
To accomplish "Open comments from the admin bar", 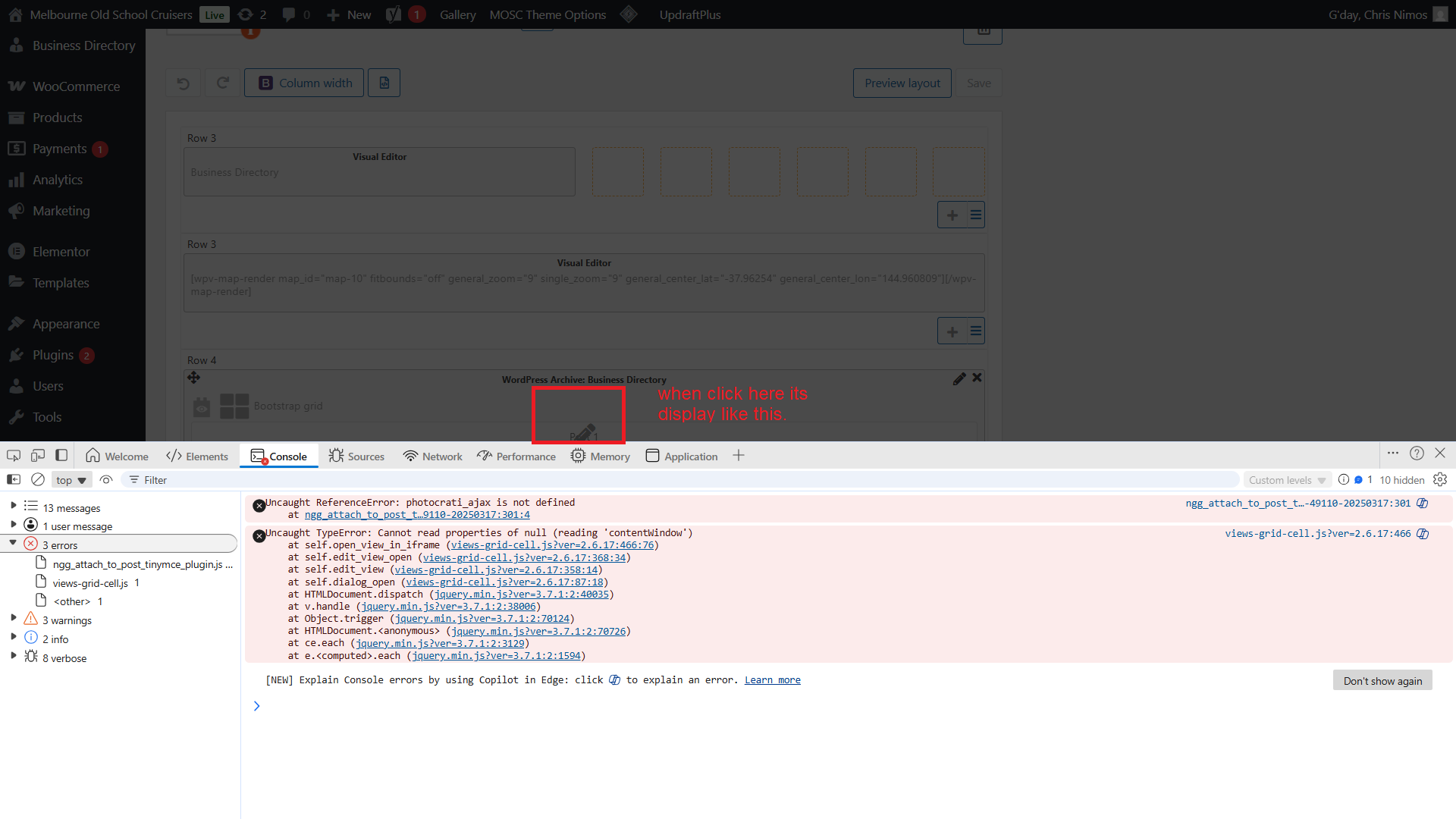I will click(297, 14).
